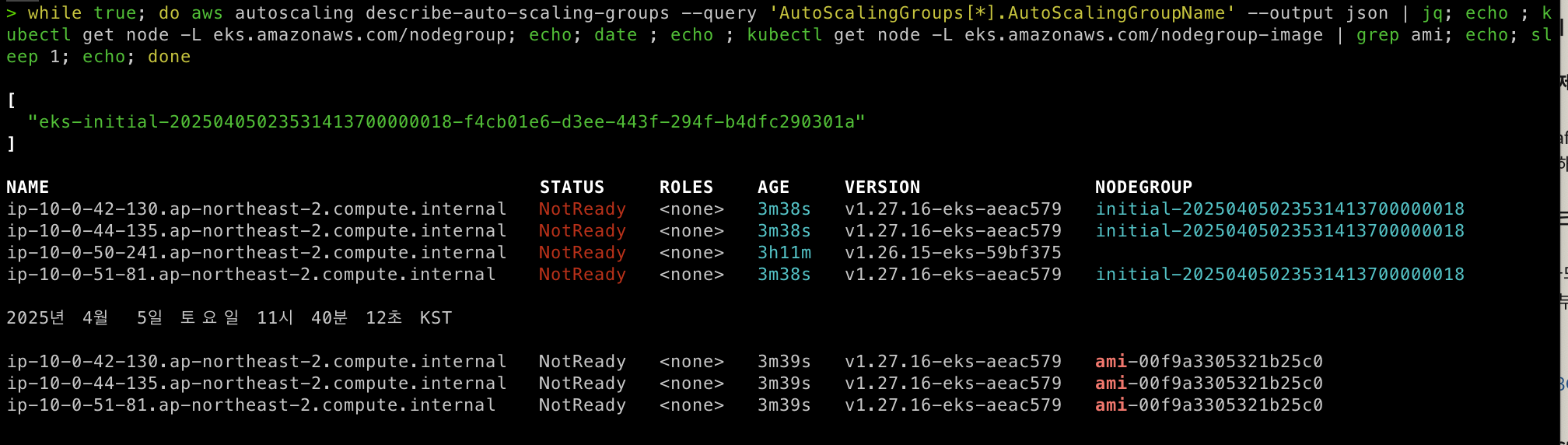This screenshot has height=445, width=1568.
Task: Click version v1.26.15-eks-59bf375
Action: [x=953, y=253]
